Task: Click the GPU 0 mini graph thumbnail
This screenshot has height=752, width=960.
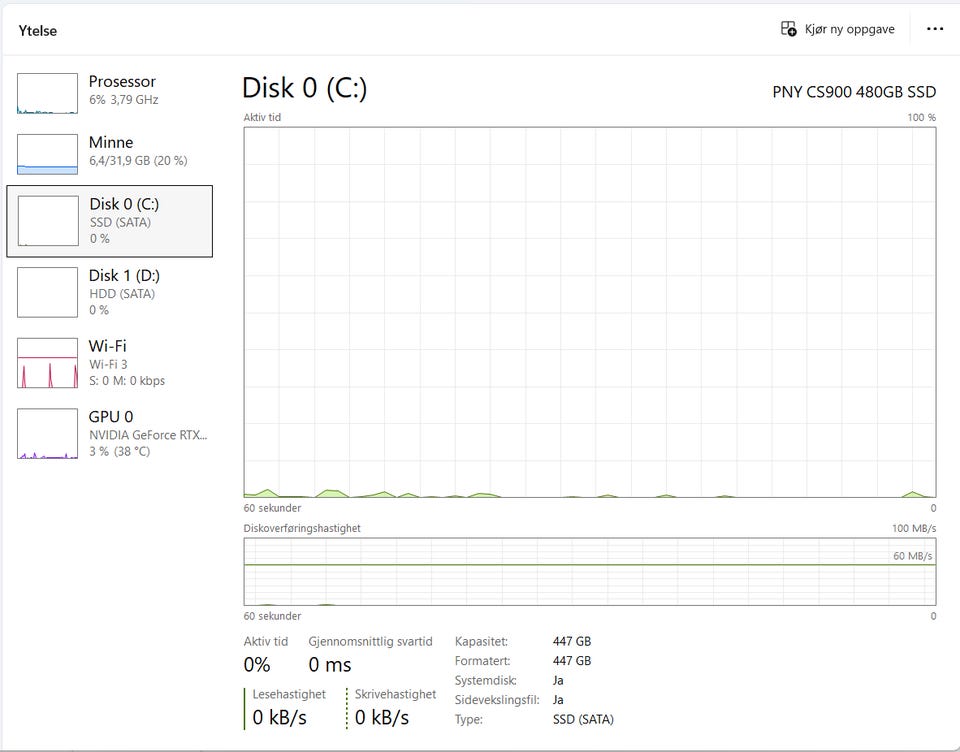Action: coord(47,434)
